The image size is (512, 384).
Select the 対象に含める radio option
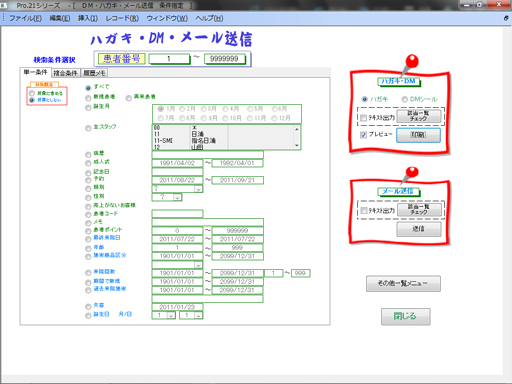(x=32, y=93)
